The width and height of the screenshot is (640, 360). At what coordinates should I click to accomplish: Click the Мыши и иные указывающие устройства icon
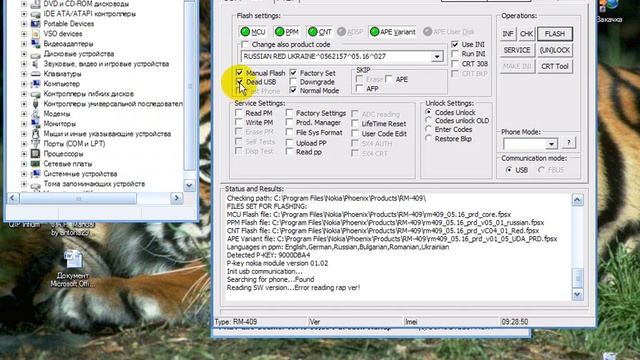click(36, 134)
